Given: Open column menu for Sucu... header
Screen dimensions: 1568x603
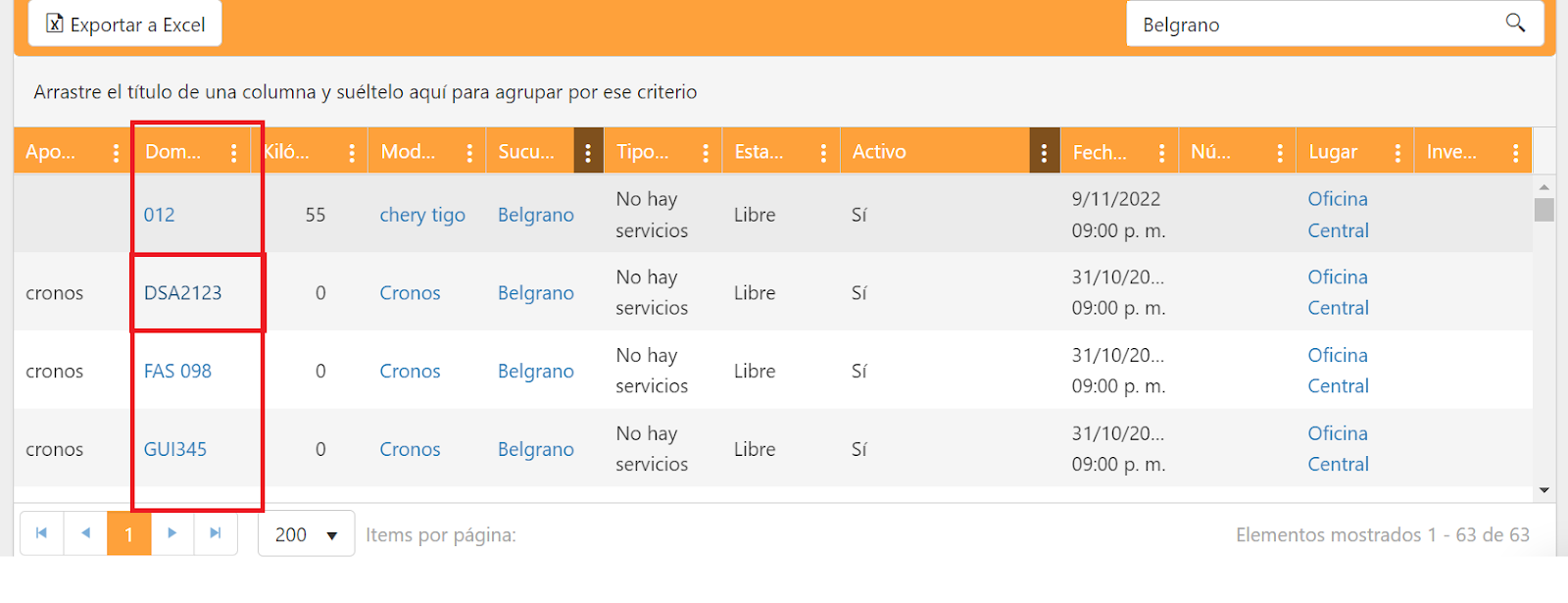Looking at the screenshot, I should coord(588,153).
